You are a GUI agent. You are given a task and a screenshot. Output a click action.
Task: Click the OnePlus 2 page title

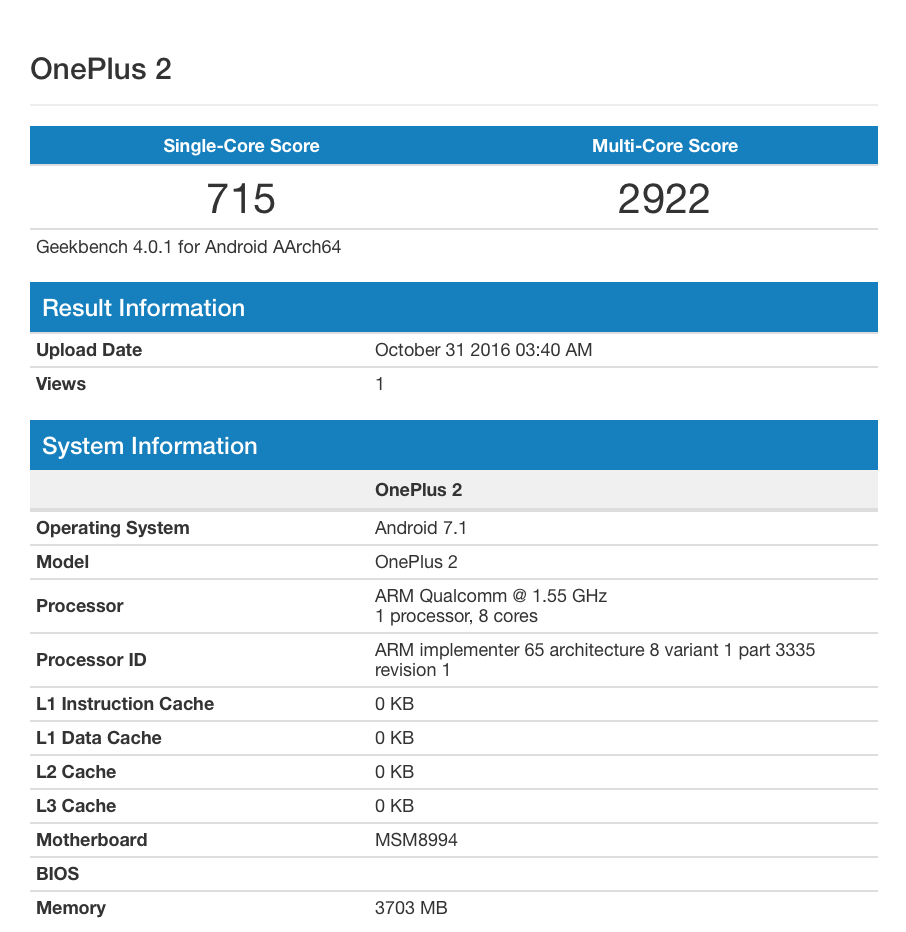click(101, 69)
